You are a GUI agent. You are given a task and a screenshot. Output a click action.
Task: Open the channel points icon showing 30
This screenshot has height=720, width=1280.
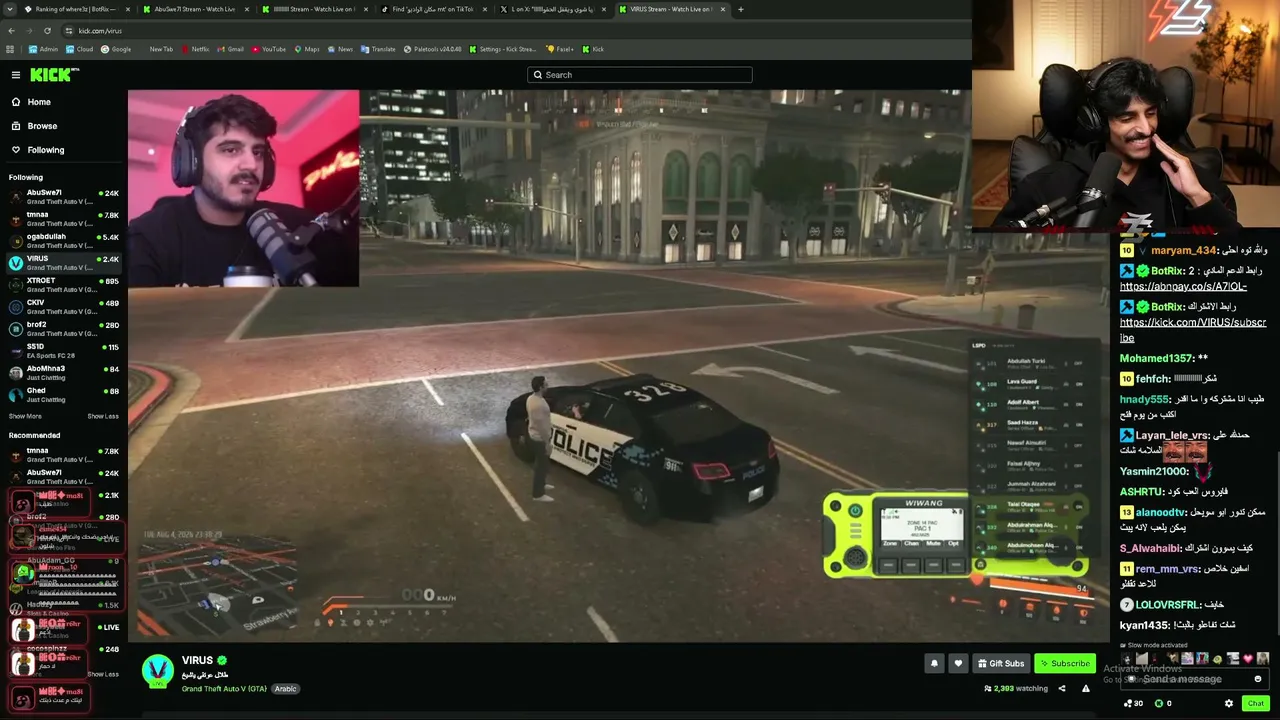(x=1132, y=704)
